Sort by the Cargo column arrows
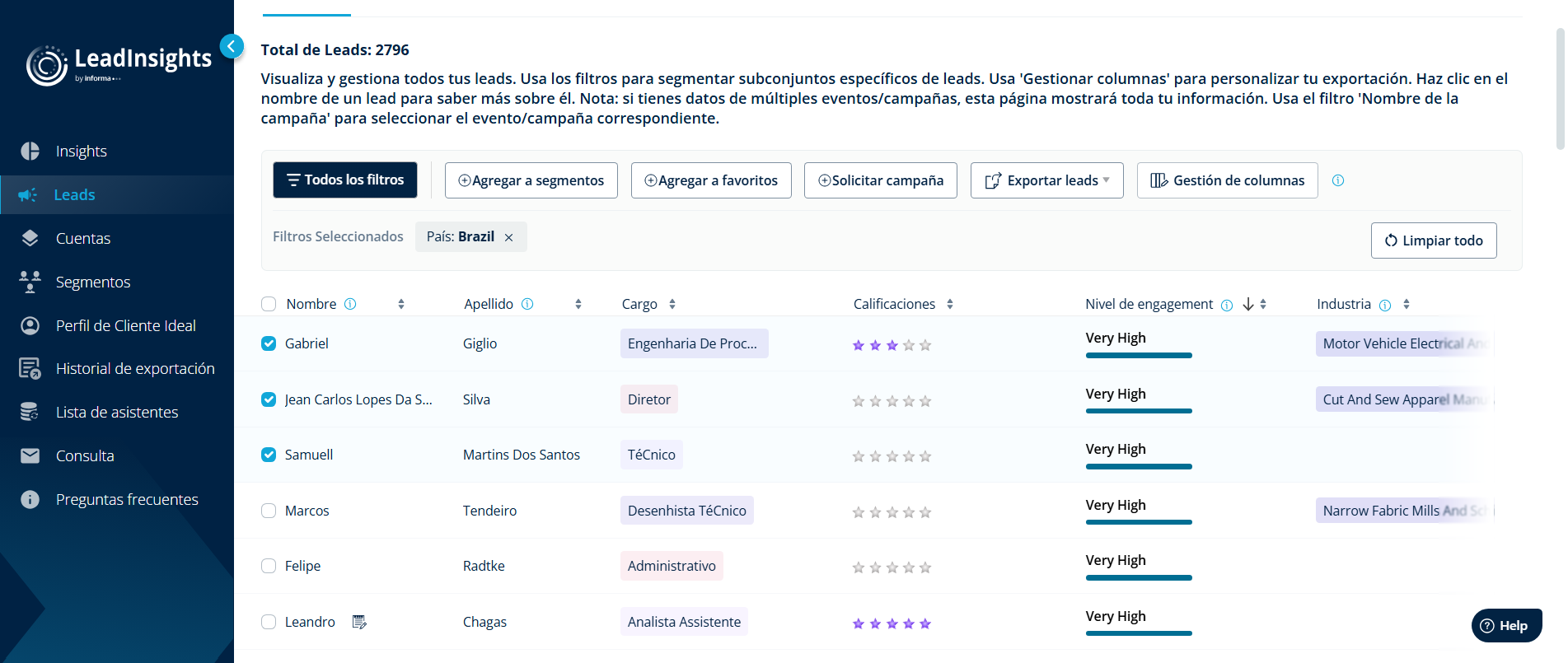 tap(672, 304)
